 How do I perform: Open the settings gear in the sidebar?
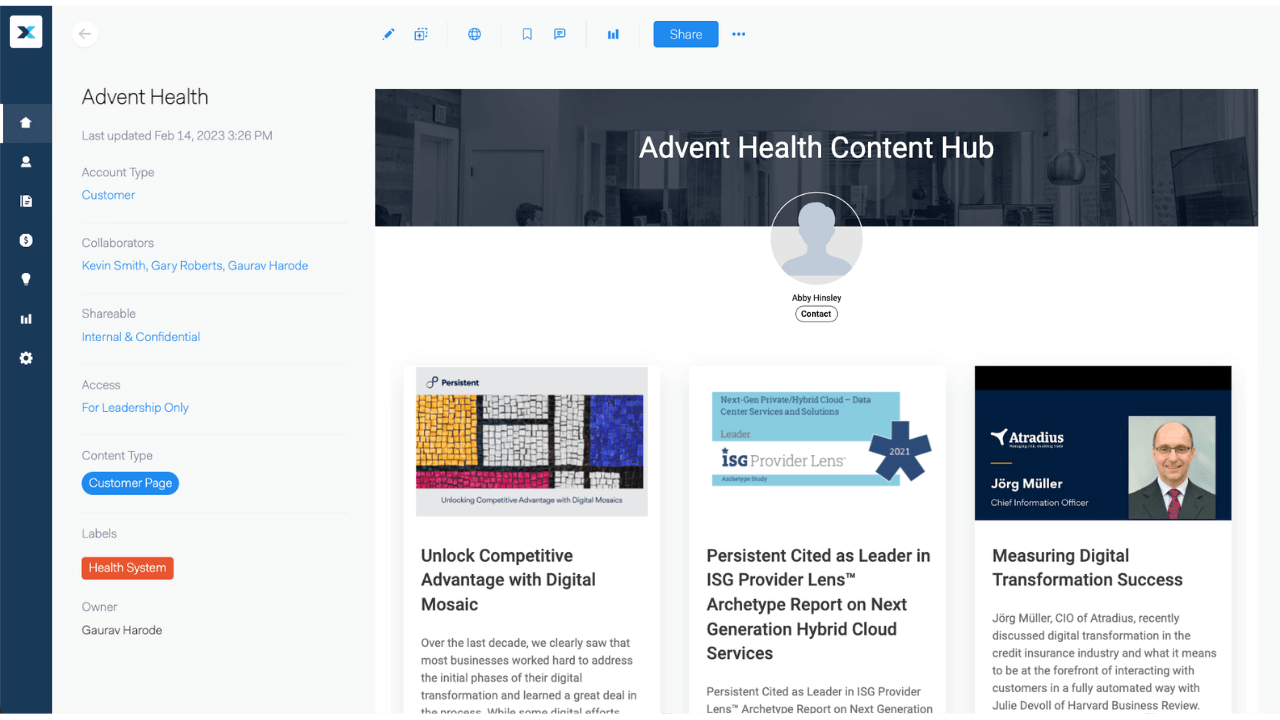[x=26, y=358]
